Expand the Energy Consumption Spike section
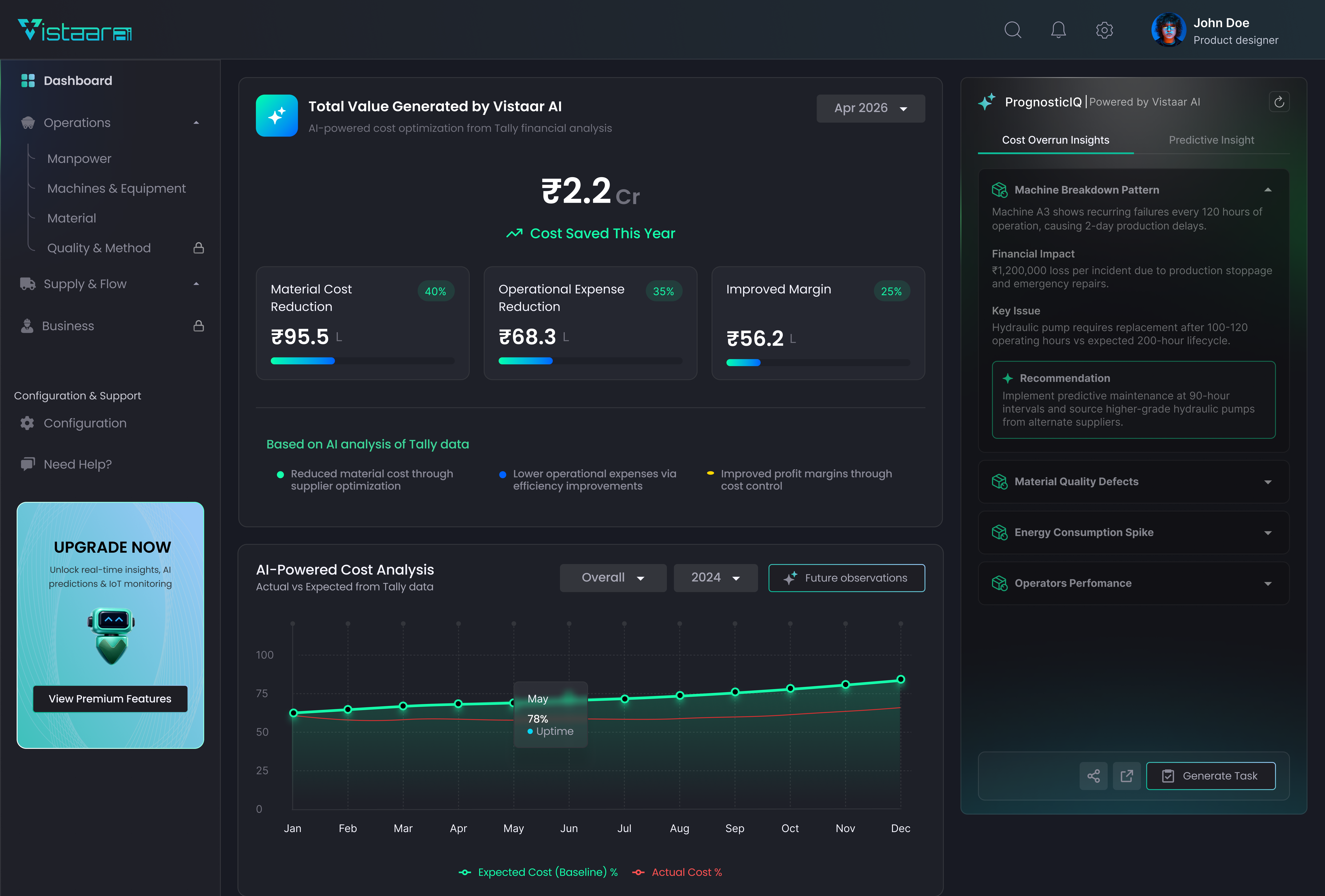 1268,533
